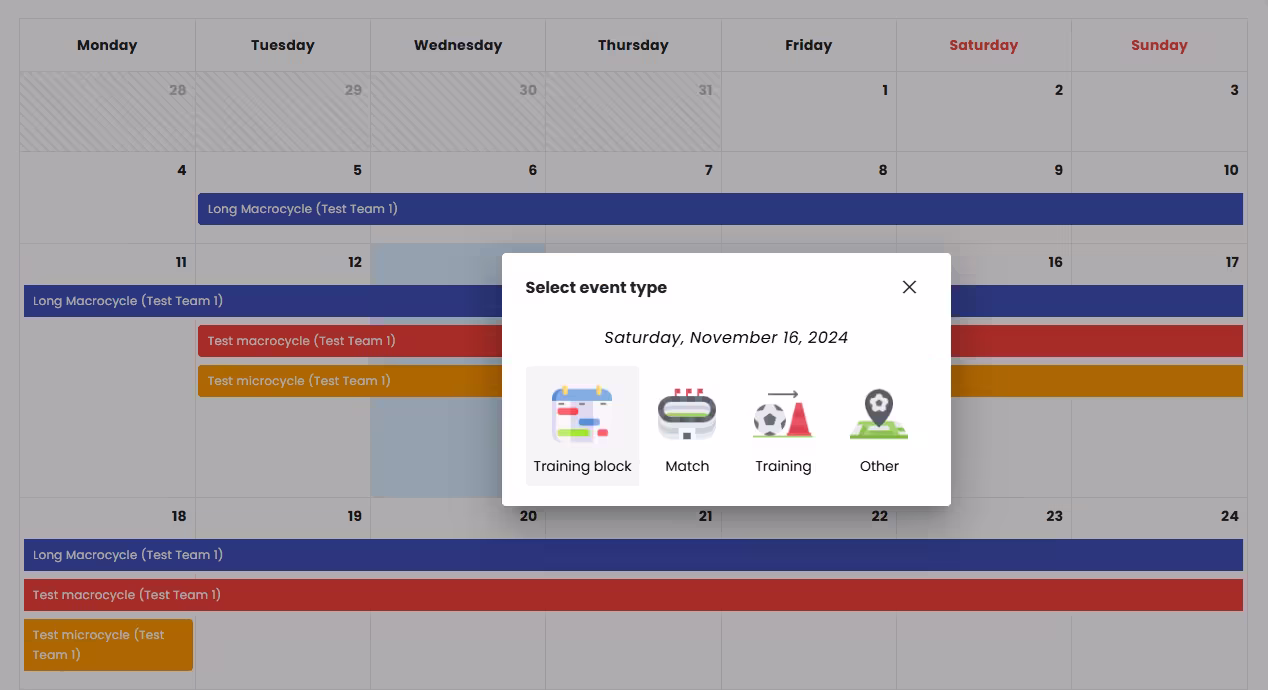This screenshot has height=690, width=1268.
Task: Open Test microcycle event on Monday the 18th
Action: [108, 645]
